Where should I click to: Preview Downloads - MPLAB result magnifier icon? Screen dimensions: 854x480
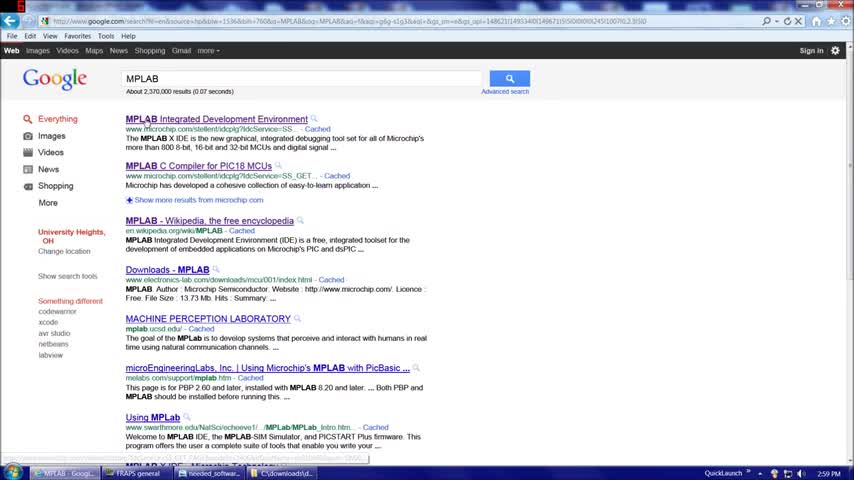click(x=216, y=269)
